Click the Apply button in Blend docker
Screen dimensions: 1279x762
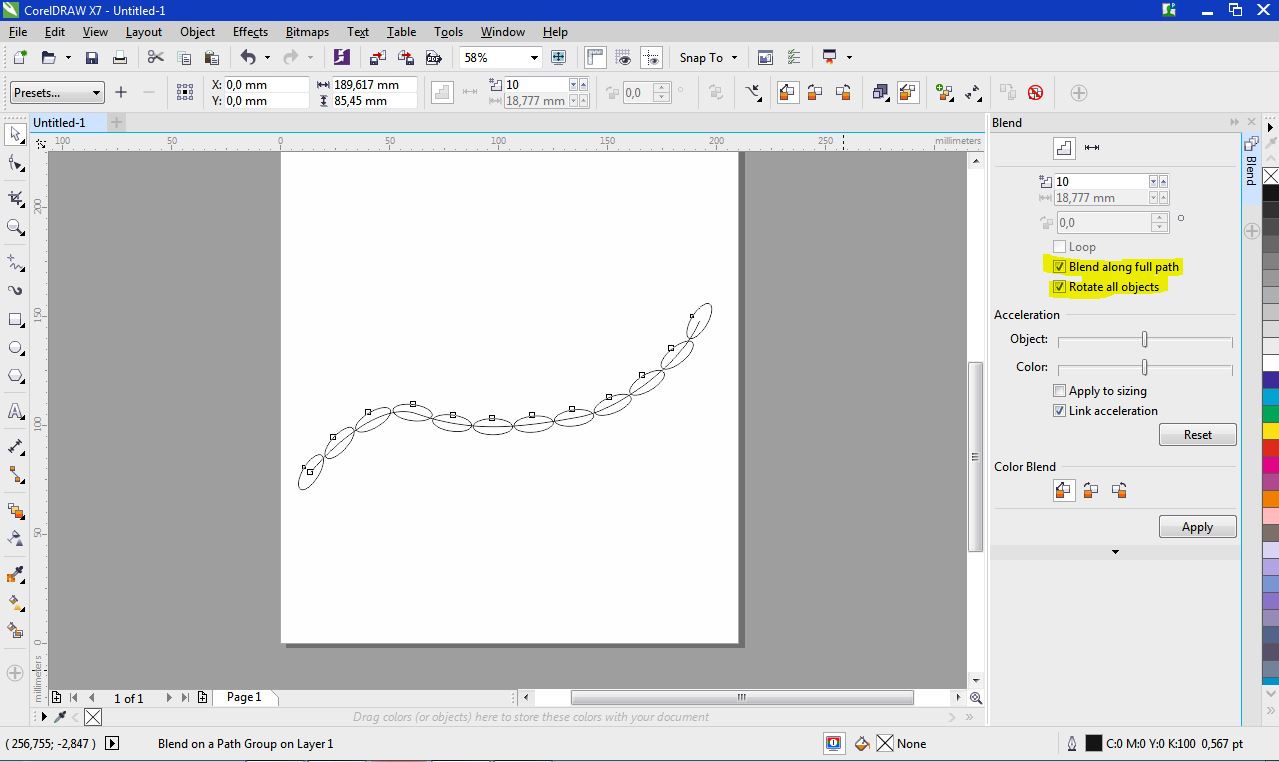1197,527
